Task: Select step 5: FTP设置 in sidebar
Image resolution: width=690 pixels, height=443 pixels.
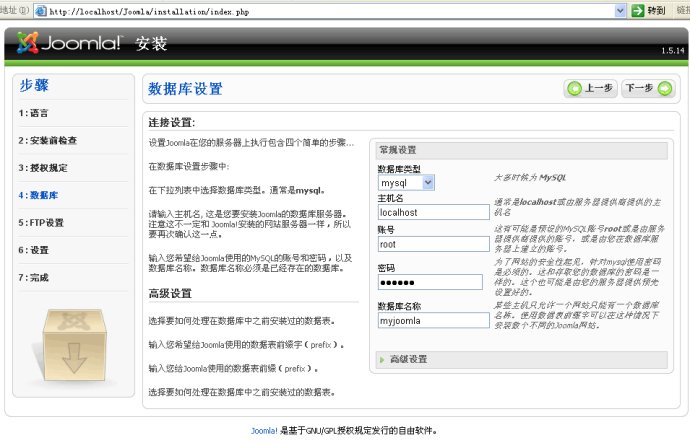Action: [41, 223]
